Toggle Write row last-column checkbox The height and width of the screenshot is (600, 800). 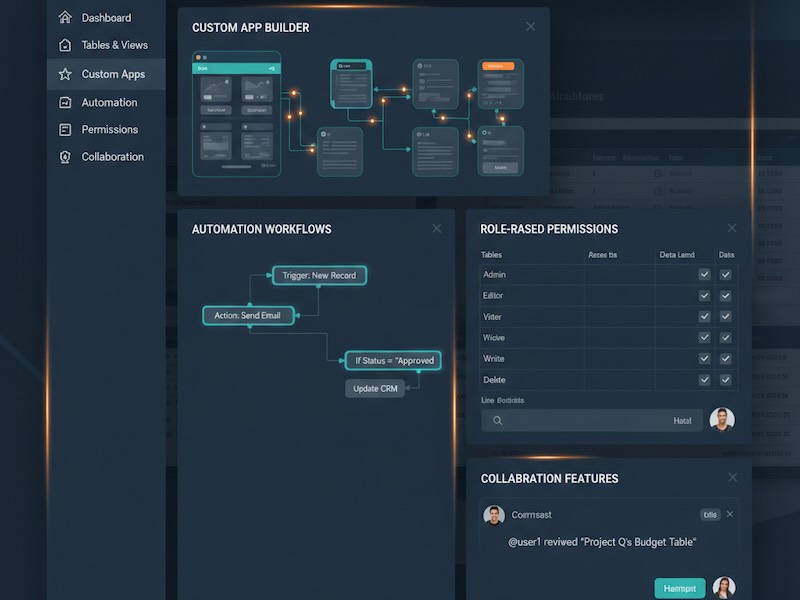coord(726,359)
